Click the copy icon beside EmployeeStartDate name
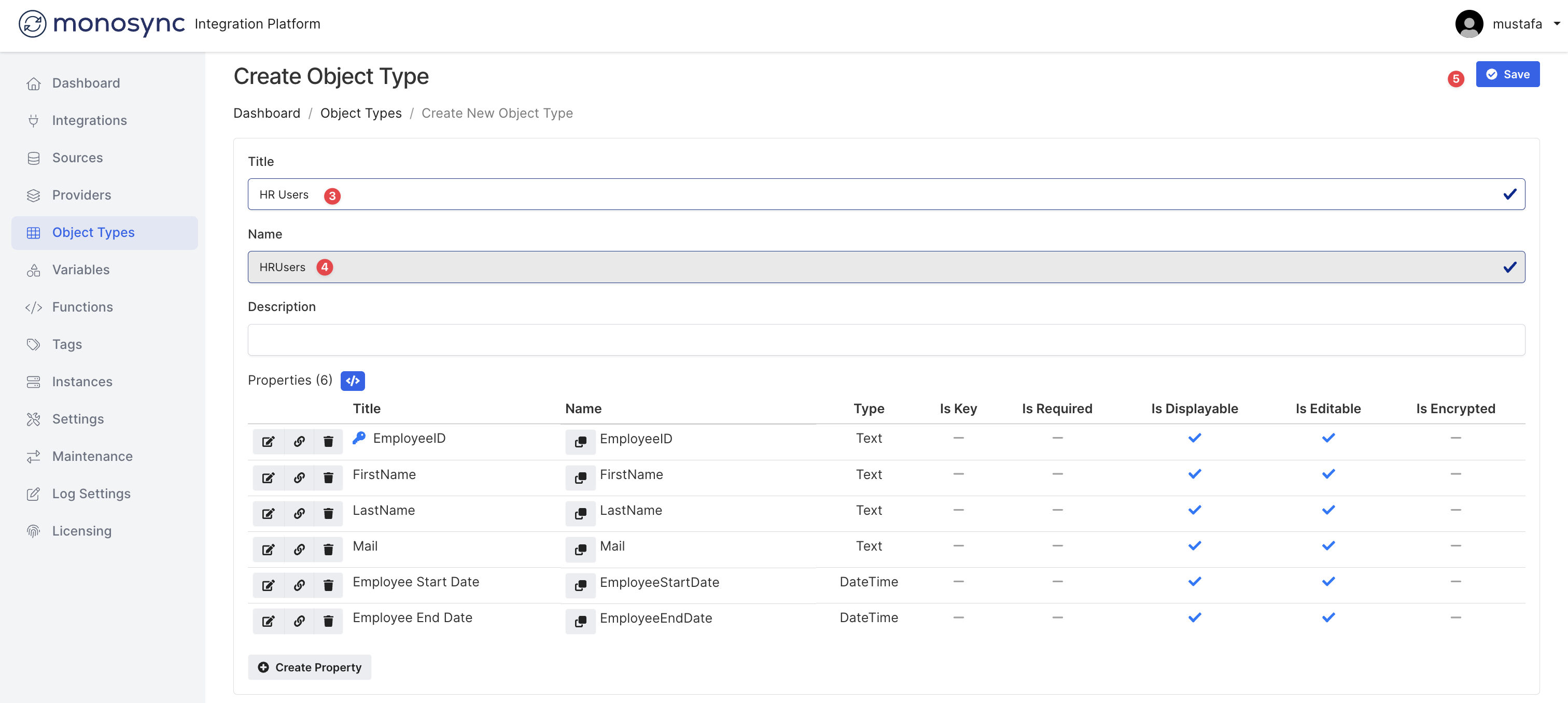Image resolution: width=1568 pixels, height=703 pixels. [x=580, y=585]
